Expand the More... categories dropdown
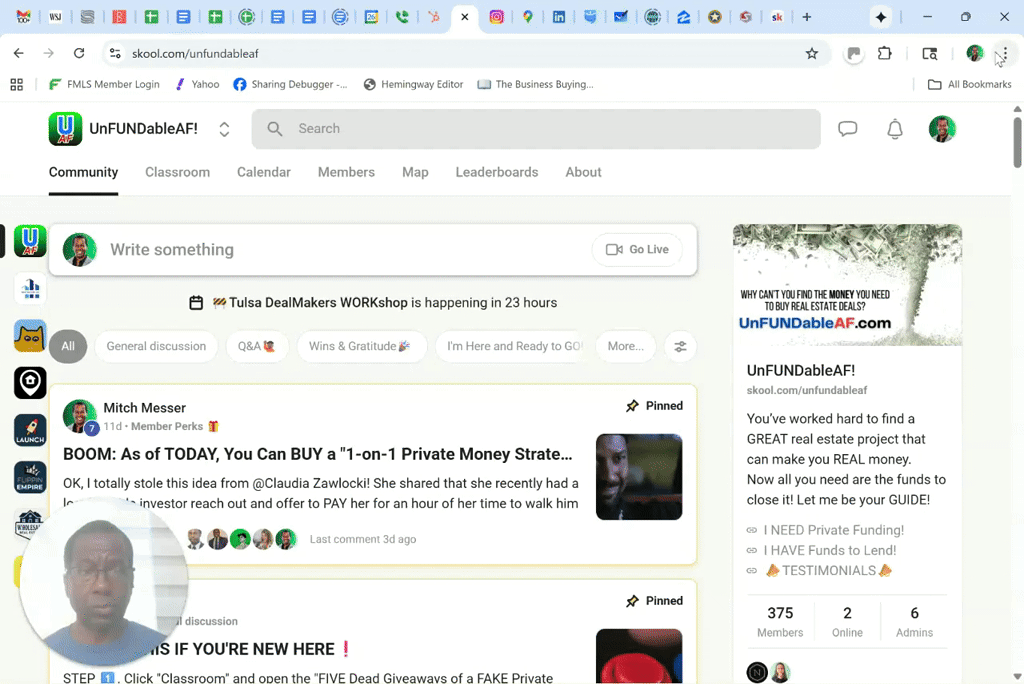This screenshot has width=1024, height=684. tap(626, 346)
